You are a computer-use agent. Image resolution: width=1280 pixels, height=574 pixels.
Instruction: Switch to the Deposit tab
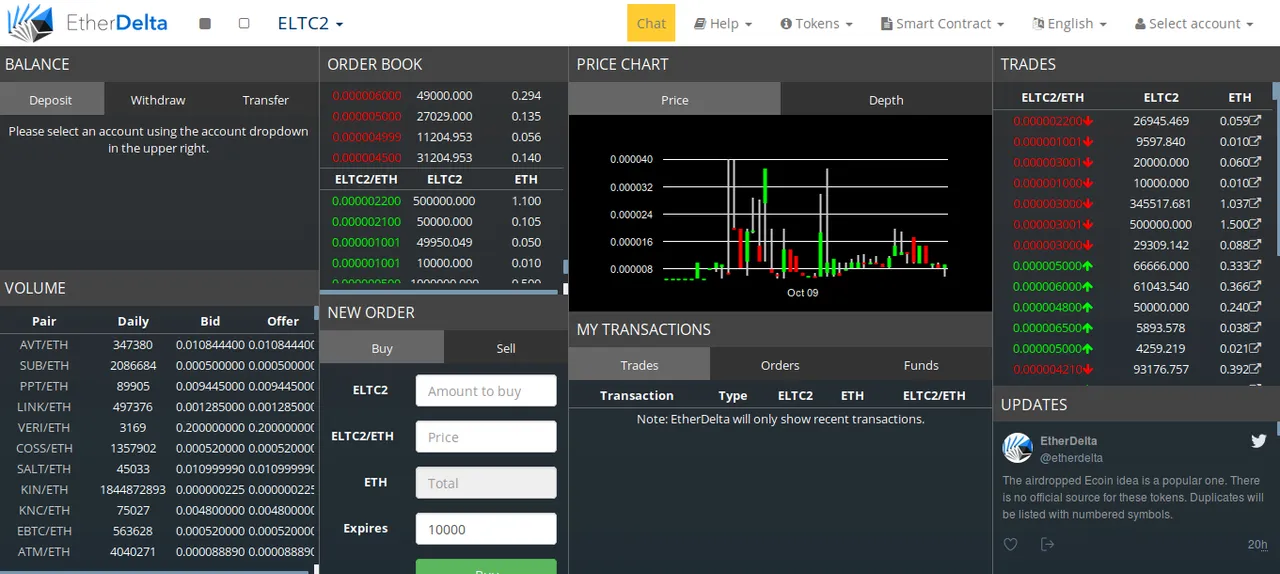tap(51, 99)
